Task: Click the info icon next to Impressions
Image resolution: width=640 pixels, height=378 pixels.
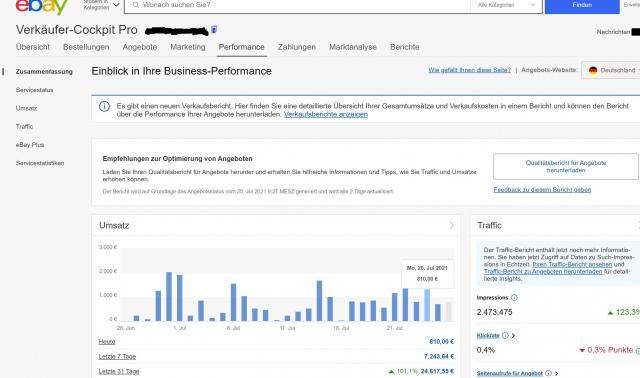Action: (514, 298)
